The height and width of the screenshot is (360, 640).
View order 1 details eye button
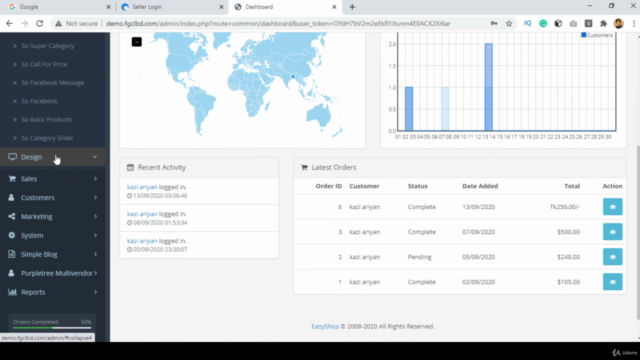612,282
